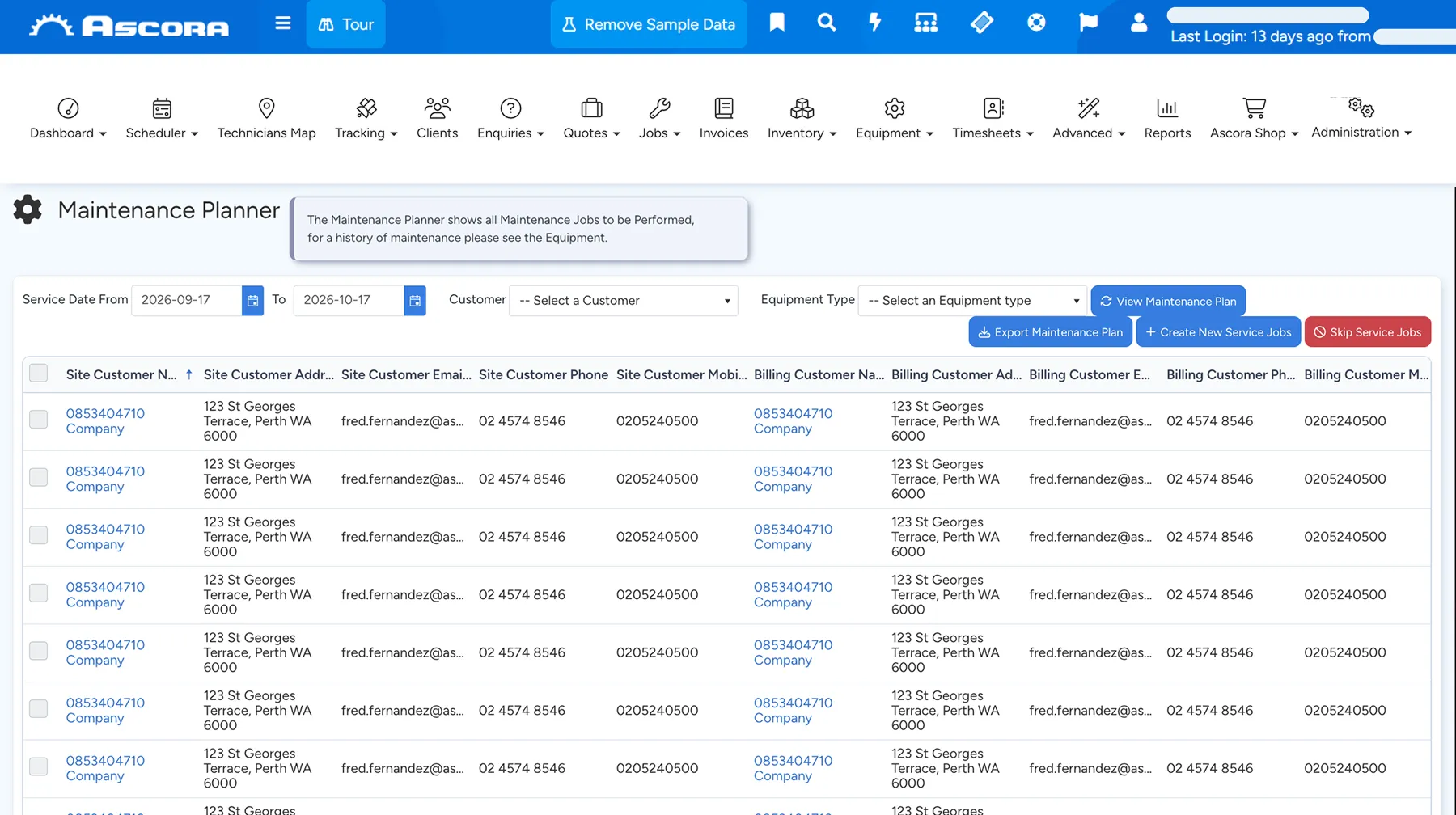Image resolution: width=1456 pixels, height=815 pixels.
Task: Open the Technicians Map page
Action: [x=266, y=118]
